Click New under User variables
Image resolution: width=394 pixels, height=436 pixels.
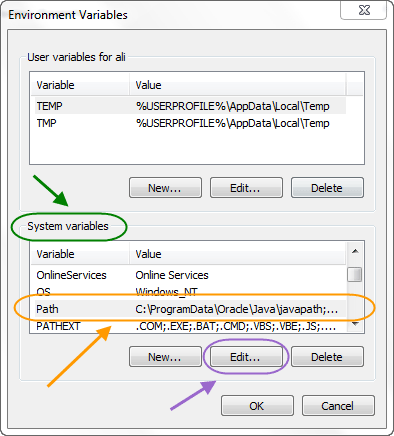pyautogui.click(x=165, y=188)
